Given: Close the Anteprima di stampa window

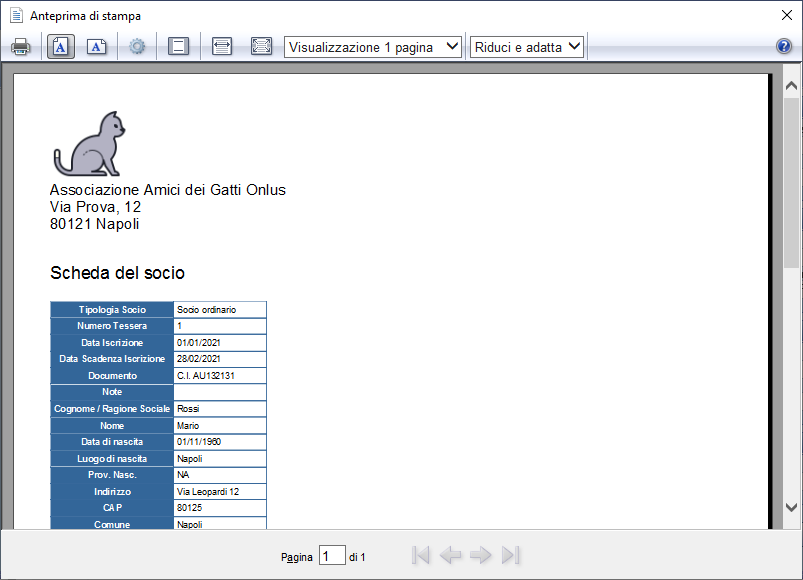Looking at the screenshot, I should click(x=787, y=15).
